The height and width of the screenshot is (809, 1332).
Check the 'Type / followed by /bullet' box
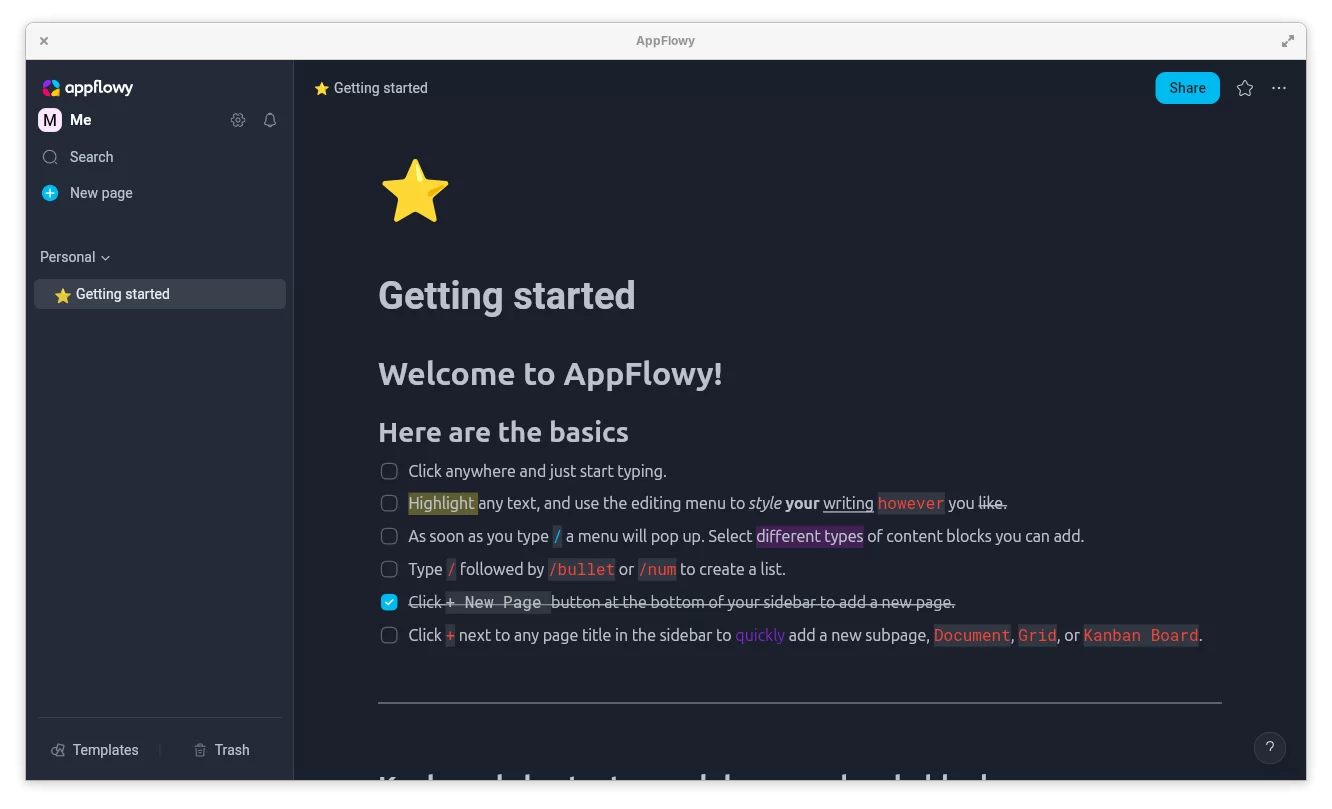click(389, 569)
